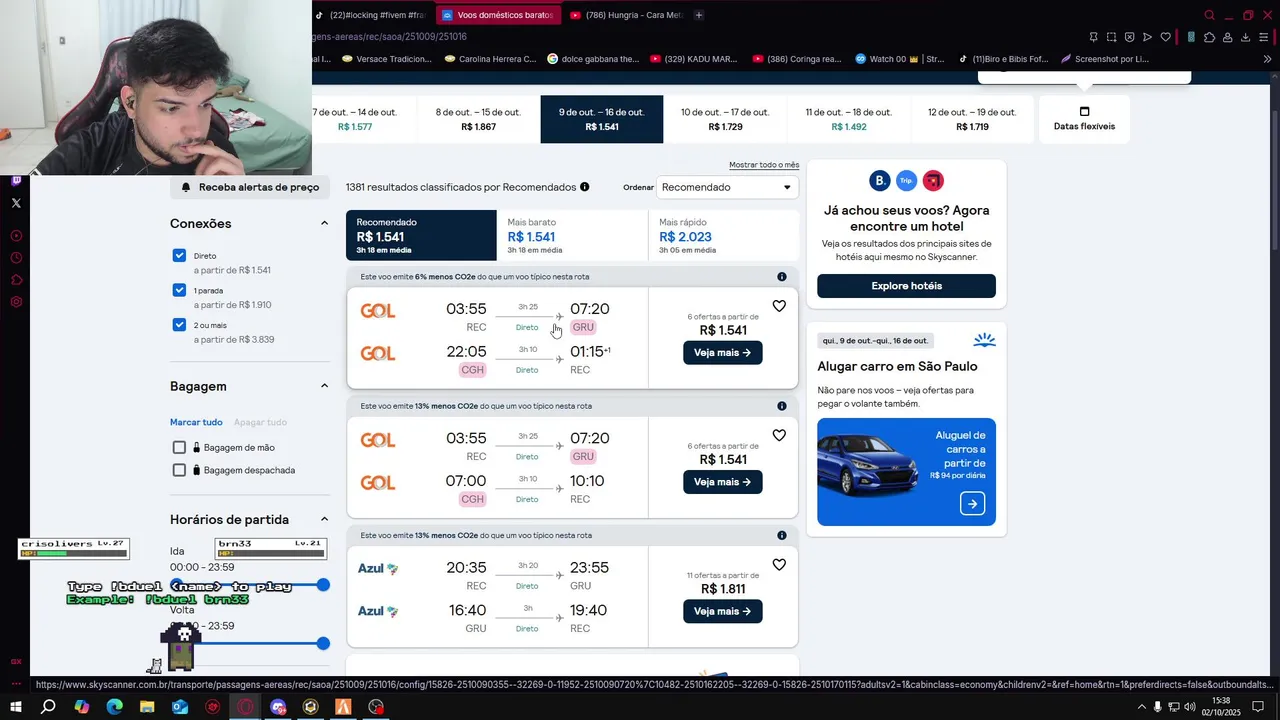Show hidden system tray icons chevron
The width and height of the screenshot is (1280, 720).
point(1142,707)
